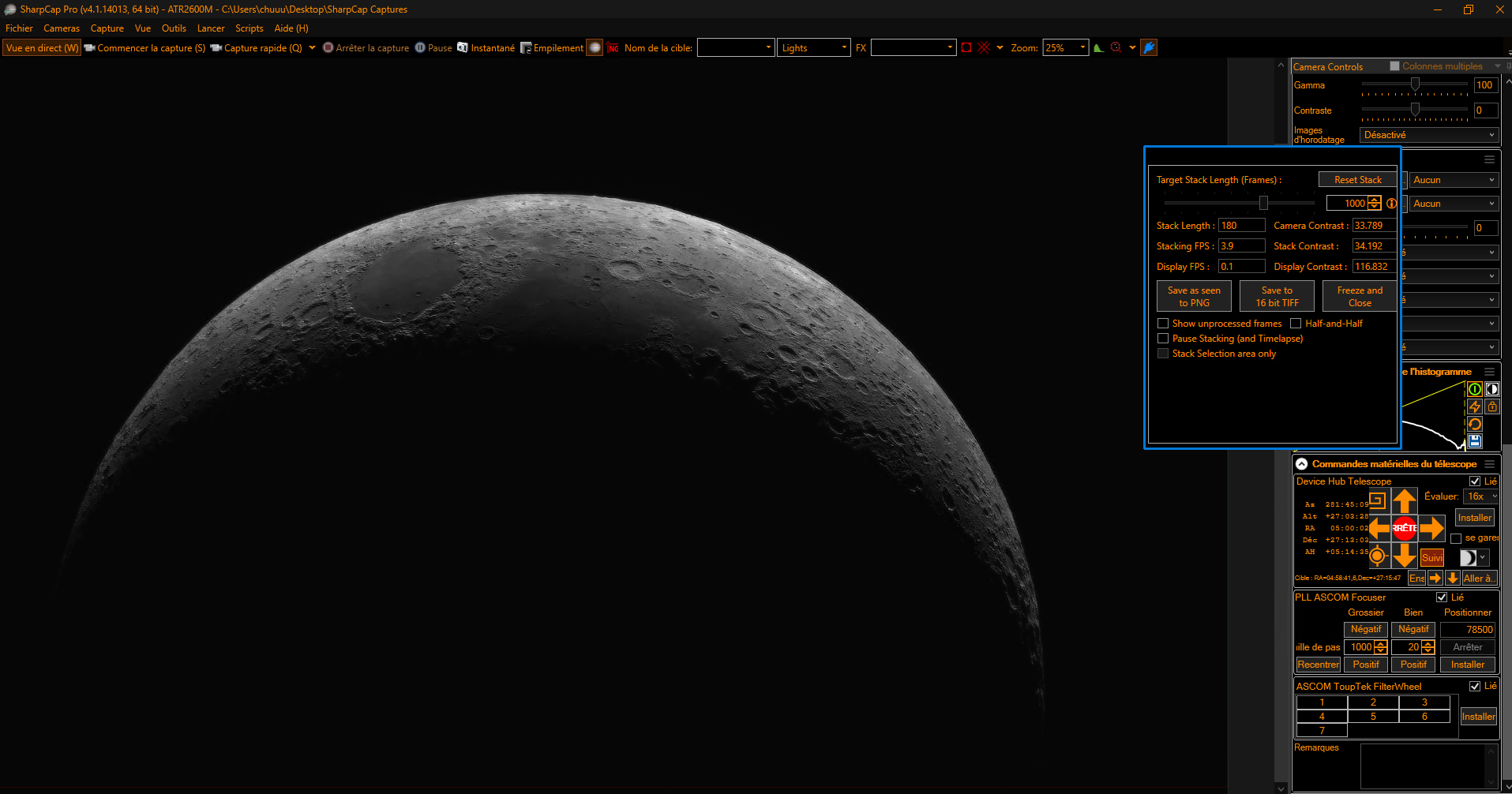Select filter wheel position 3
Viewport: 1512px width, 794px height.
pos(1424,702)
